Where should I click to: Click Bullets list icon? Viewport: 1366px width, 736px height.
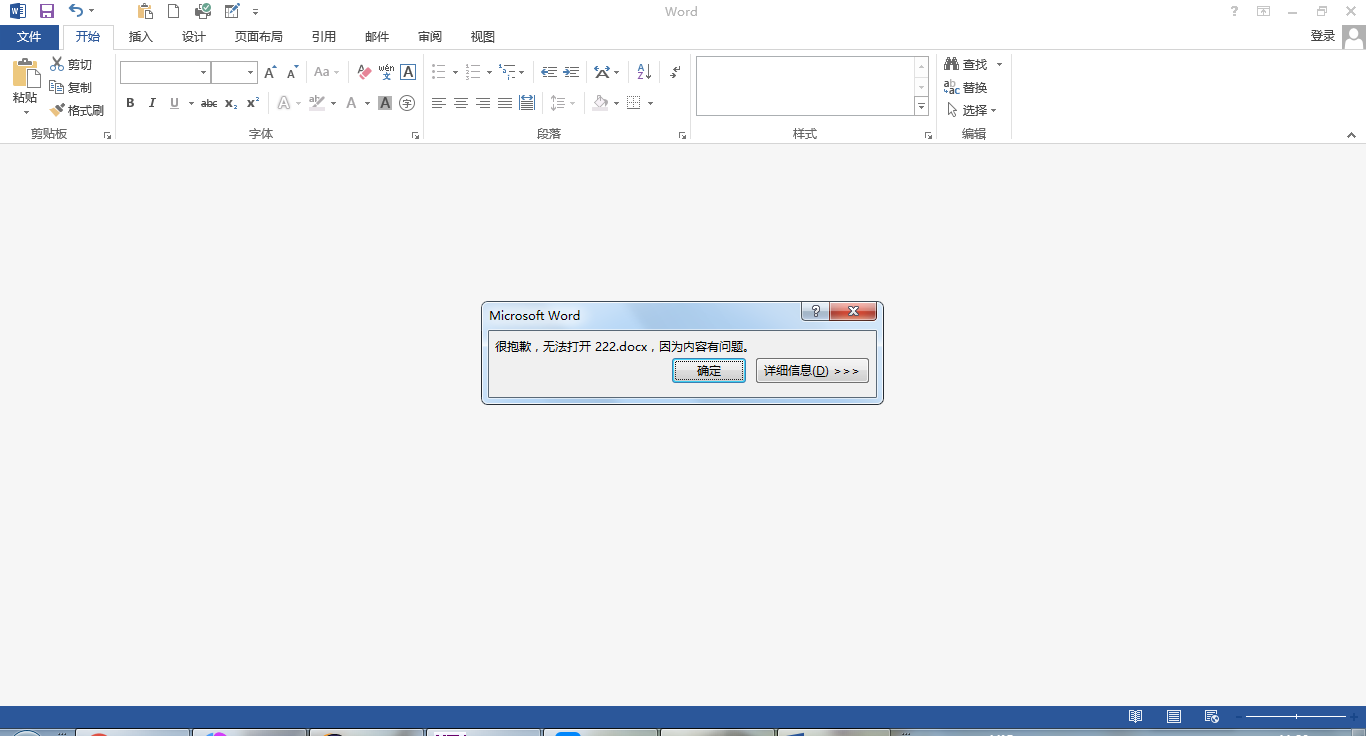click(x=438, y=72)
